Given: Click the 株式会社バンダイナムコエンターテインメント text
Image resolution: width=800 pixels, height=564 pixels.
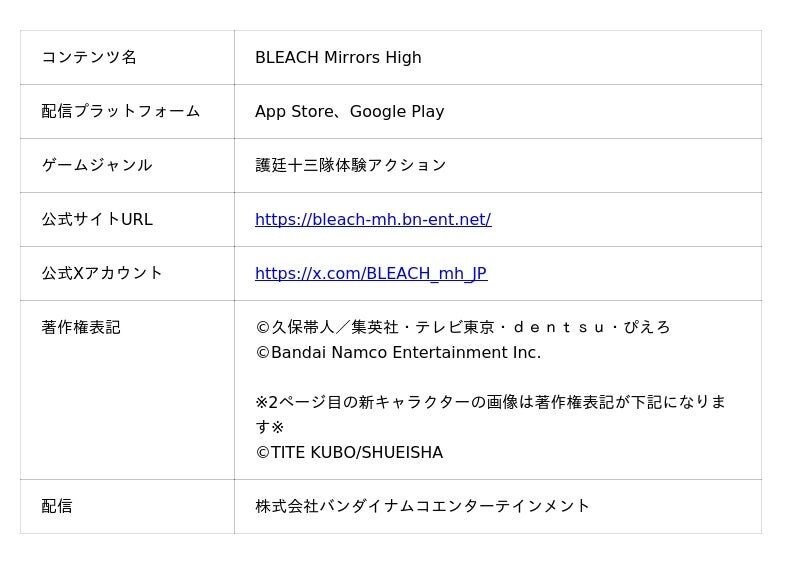Looking at the screenshot, I should pos(422,506).
